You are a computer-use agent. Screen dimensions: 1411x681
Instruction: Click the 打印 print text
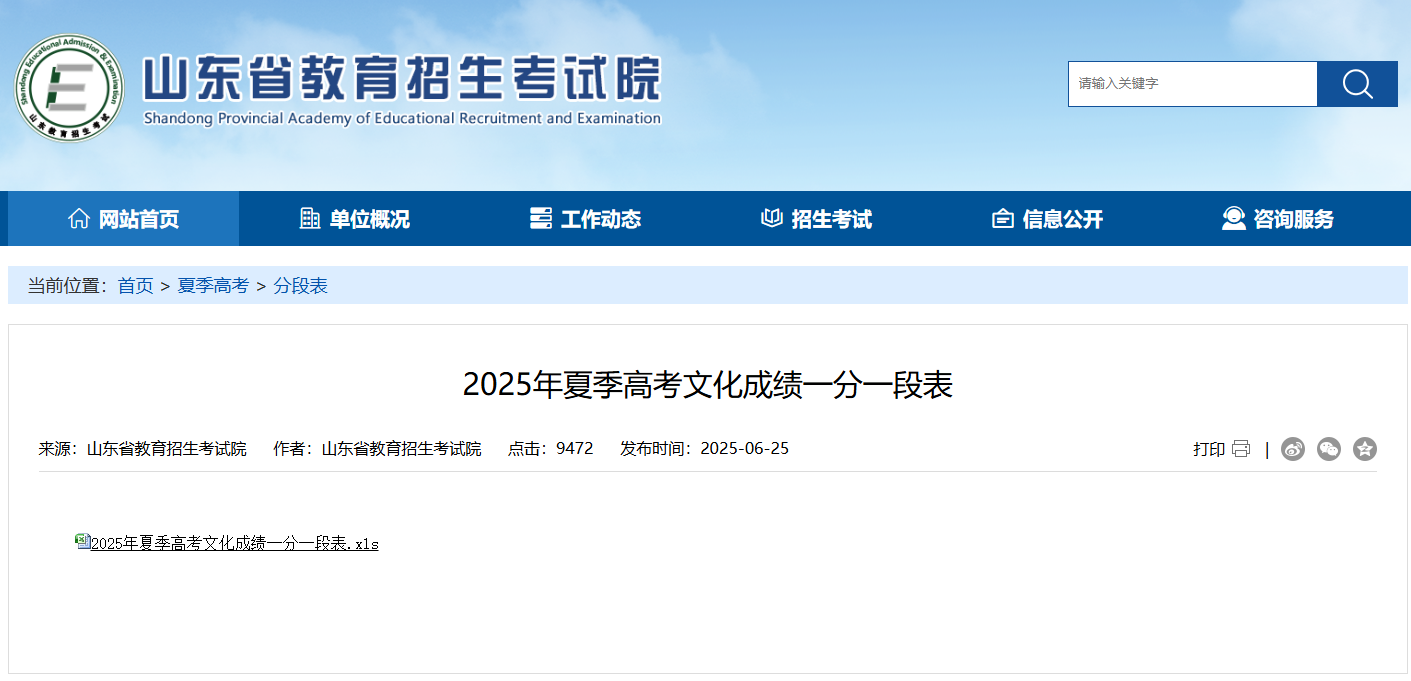[1209, 449]
